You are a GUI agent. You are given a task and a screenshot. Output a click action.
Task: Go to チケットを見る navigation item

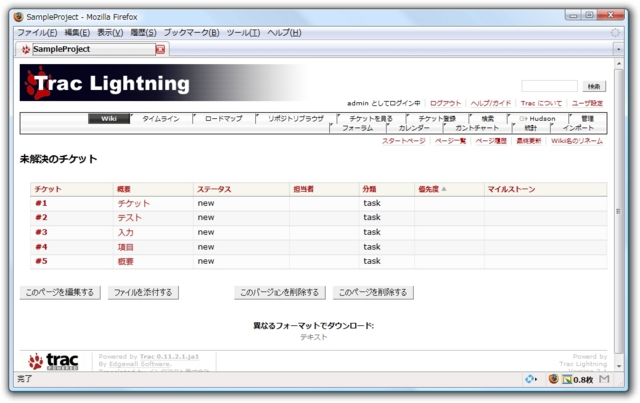(371, 118)
